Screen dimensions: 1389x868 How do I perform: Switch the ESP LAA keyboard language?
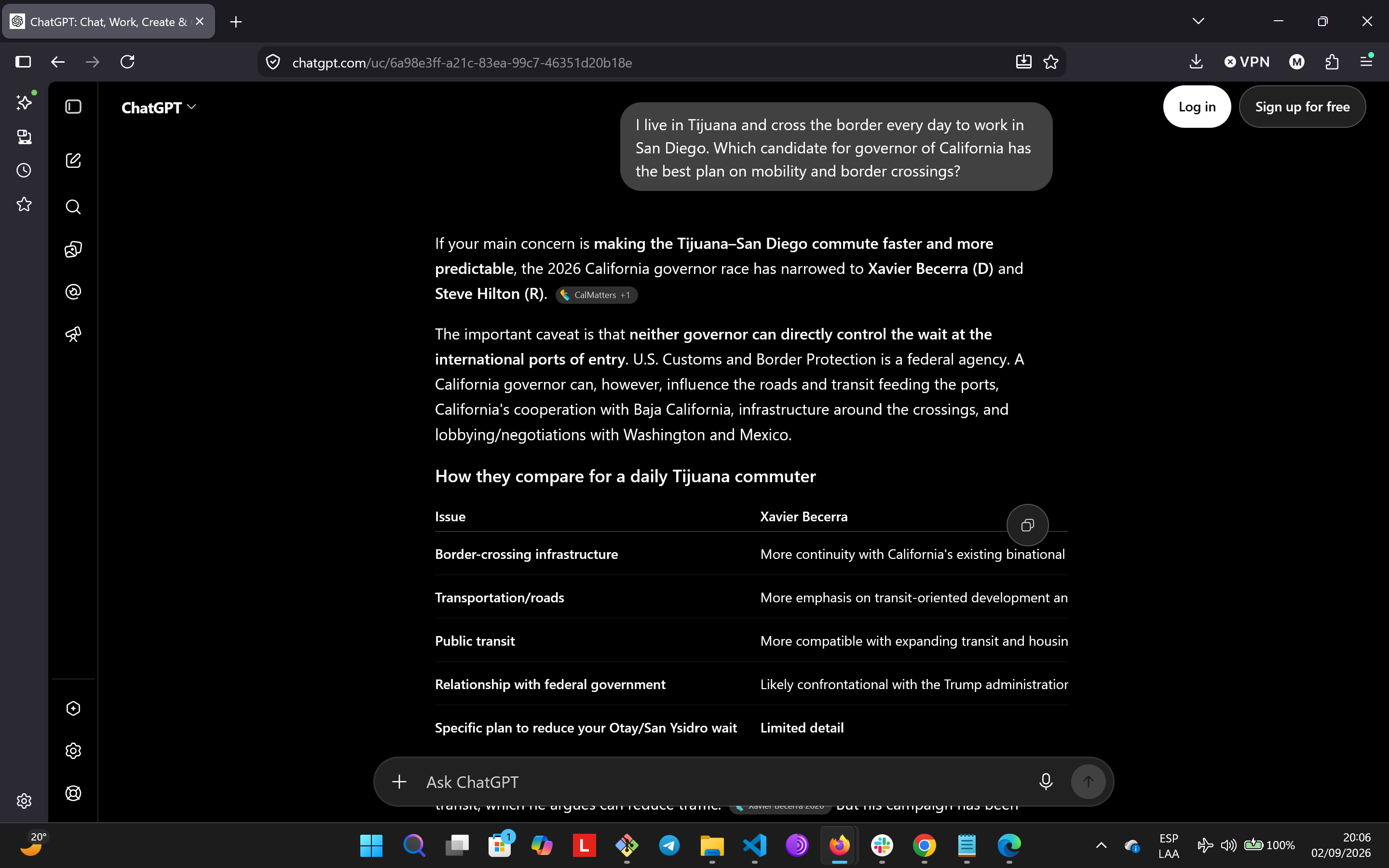(1169, 846)
